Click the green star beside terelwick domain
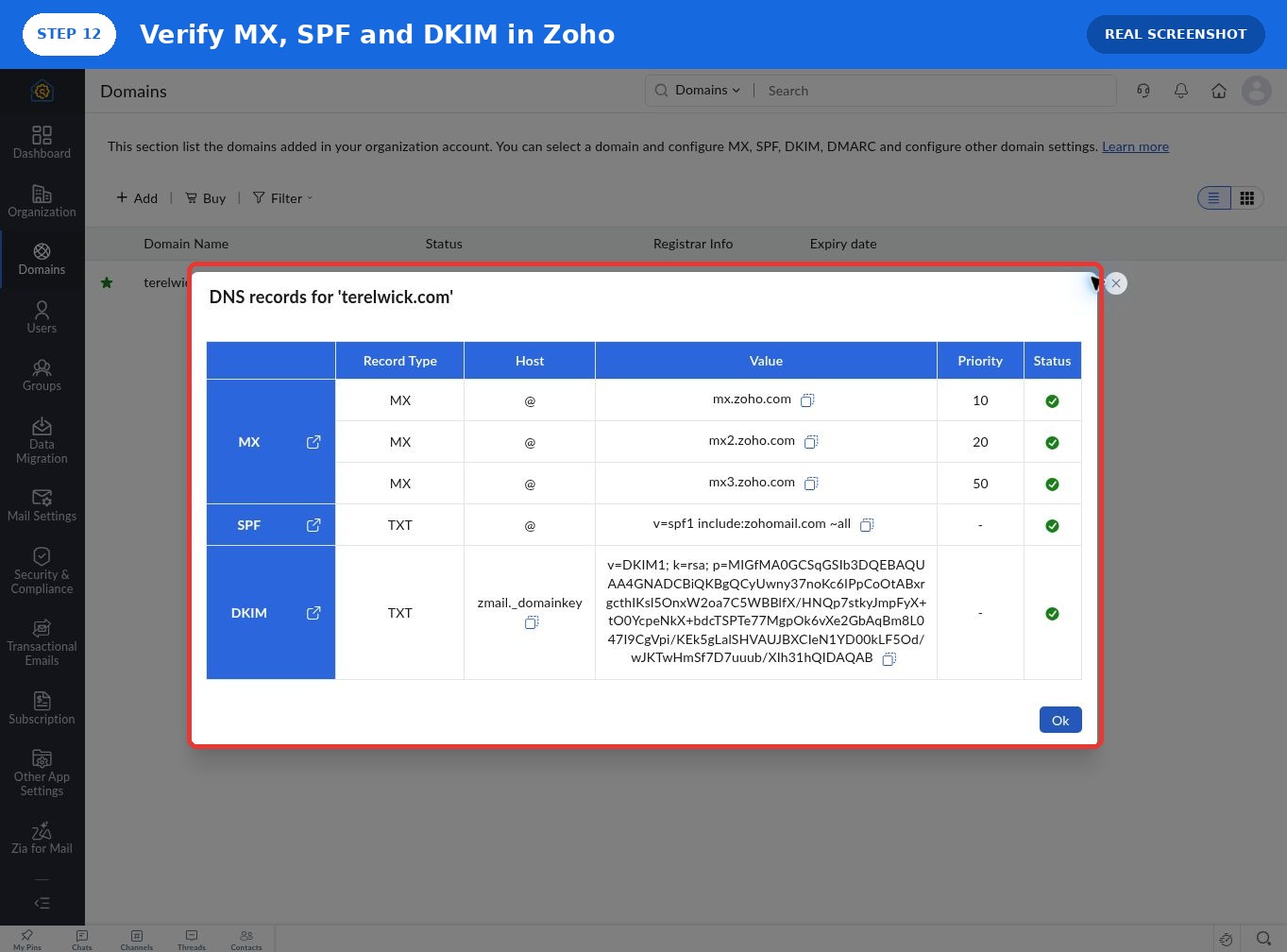 point(107,282)
